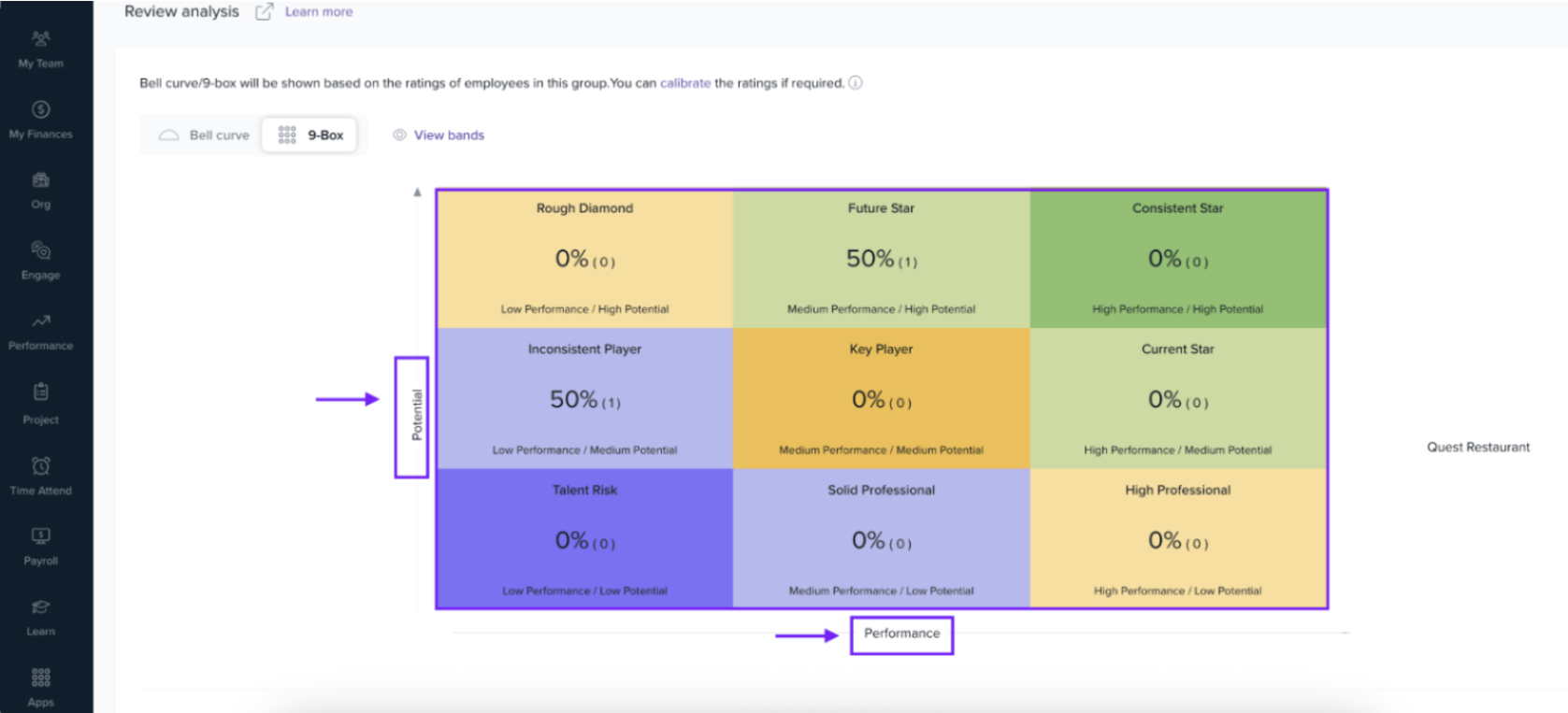Click the calibrate link
The width and height of the screenshot is (1568, 713).
(685, 83)
